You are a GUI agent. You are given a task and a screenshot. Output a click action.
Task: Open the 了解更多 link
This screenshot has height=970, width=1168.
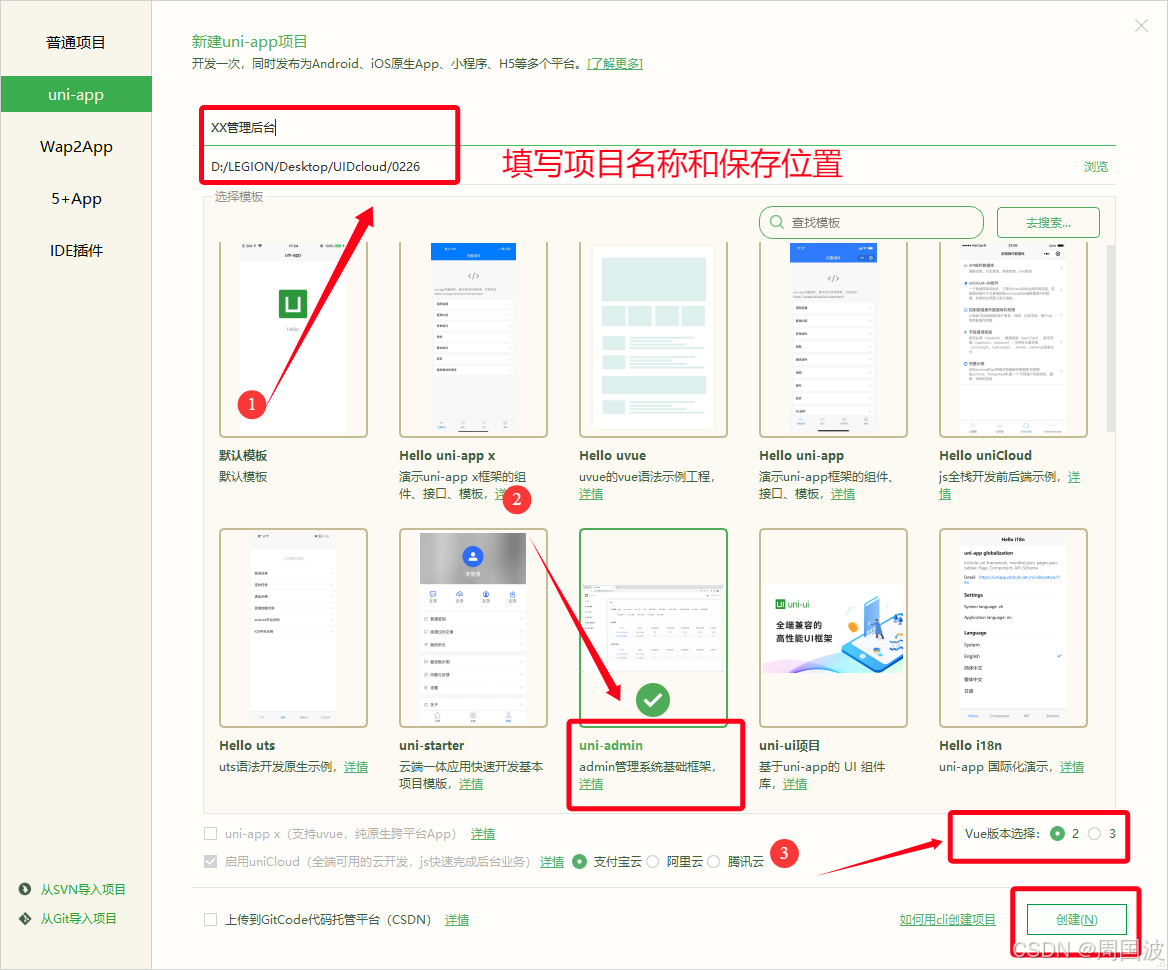pyautogui.click(x=615, y=64)
